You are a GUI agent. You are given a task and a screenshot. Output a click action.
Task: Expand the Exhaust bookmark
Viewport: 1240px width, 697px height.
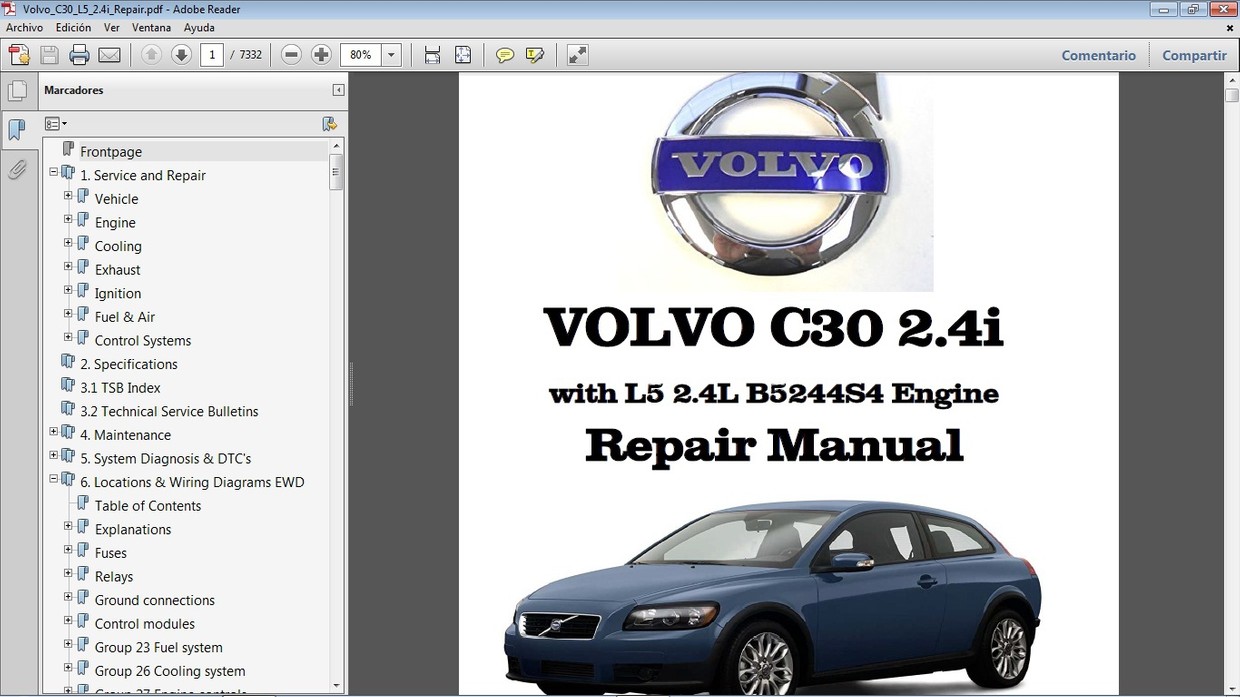68,267
